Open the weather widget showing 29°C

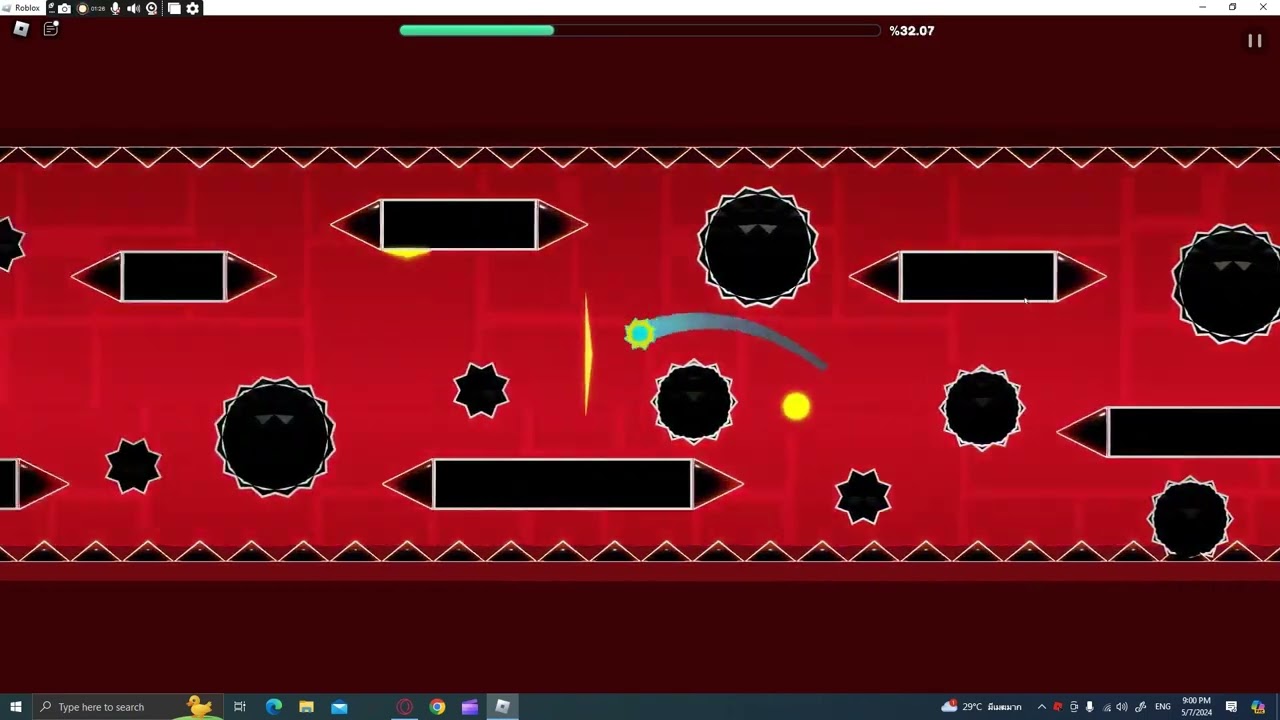click(x=981, y=707)
